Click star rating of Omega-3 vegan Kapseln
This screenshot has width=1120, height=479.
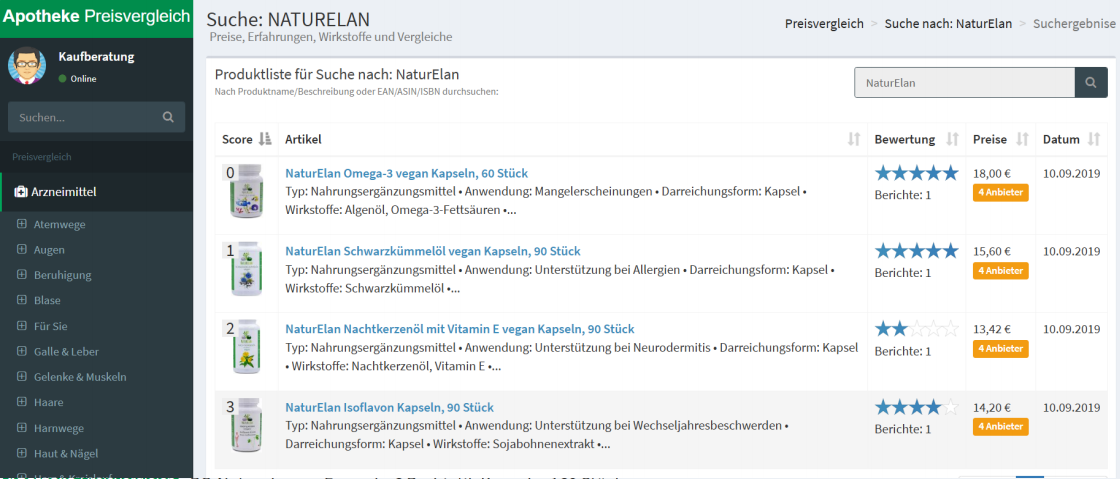(916, 173)
